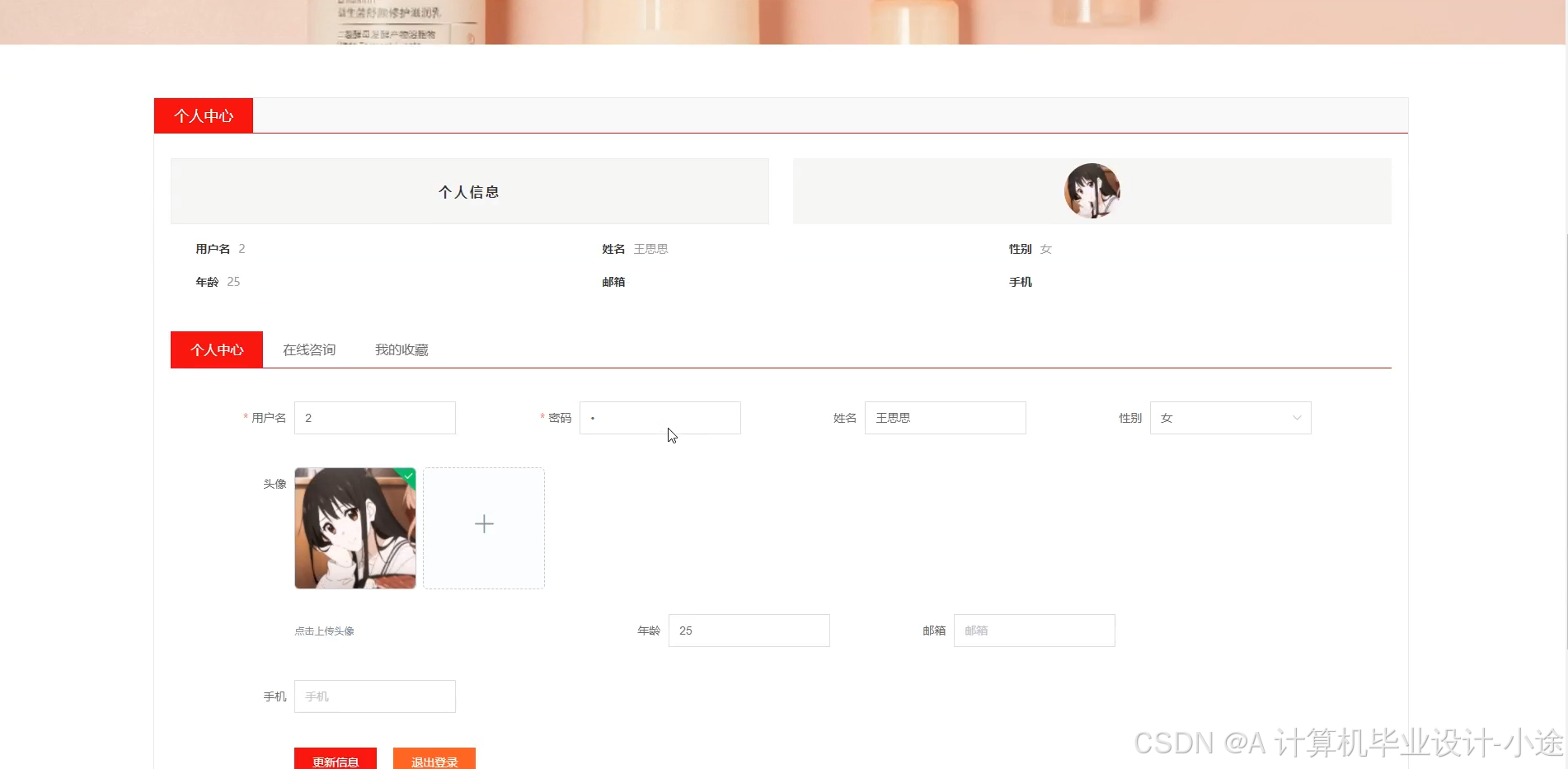Click the 年龄 field showing 25
The width and height of the screenshot is (1568, 769).
(x=749, y=631)
